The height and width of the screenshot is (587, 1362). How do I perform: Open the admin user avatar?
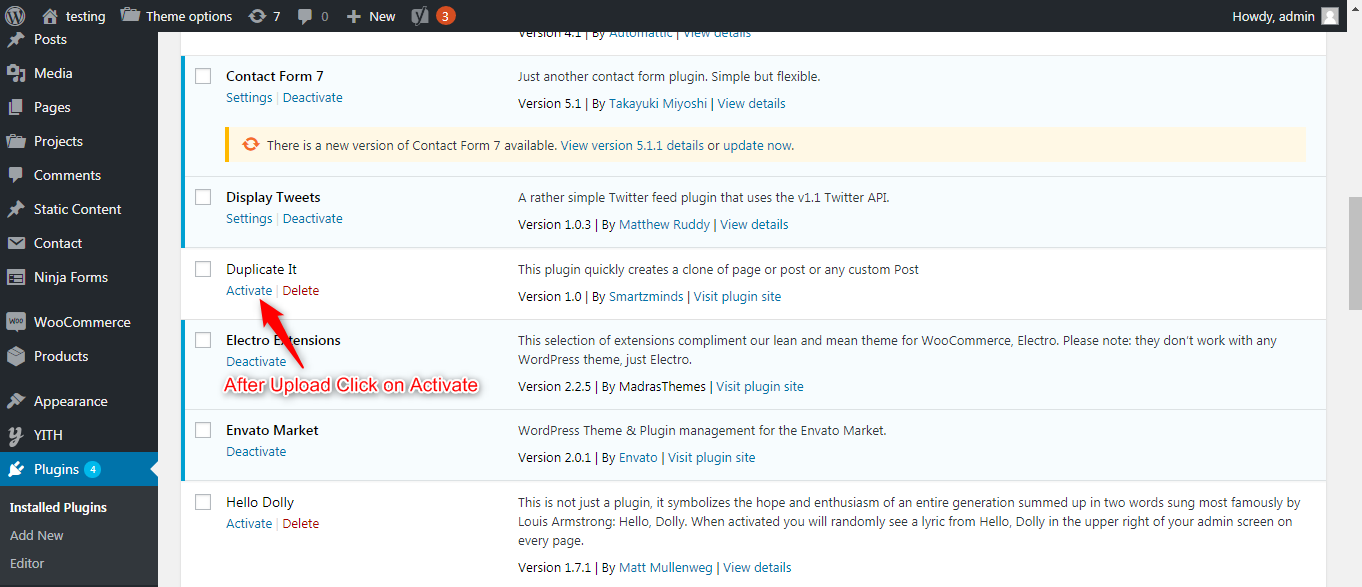[x=1329, y=16]
